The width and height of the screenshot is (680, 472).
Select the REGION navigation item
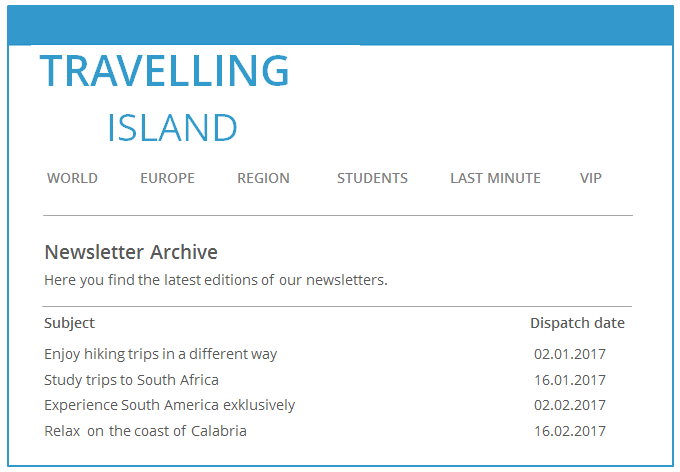point(263,178)
